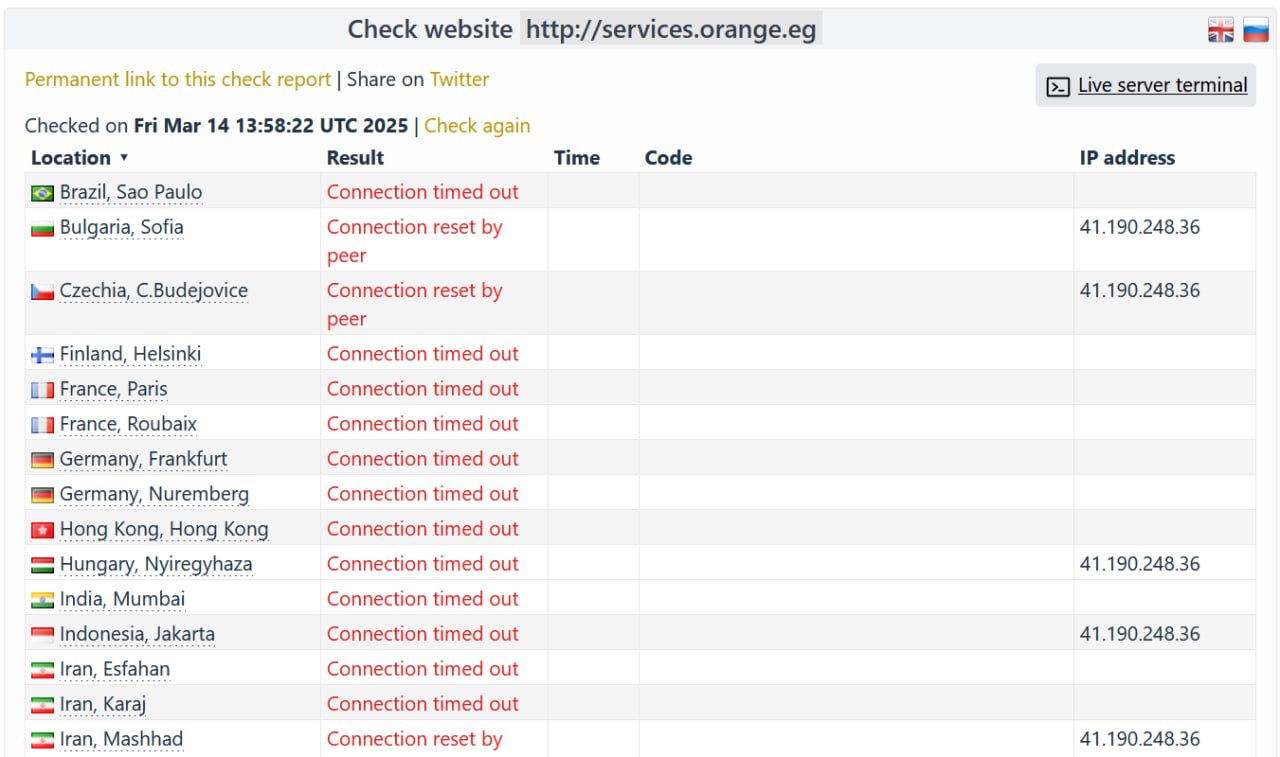Click flag icon beside Germany, Frankfurt
Viewport: 1280px width, 757px height.
coord(42,460)
